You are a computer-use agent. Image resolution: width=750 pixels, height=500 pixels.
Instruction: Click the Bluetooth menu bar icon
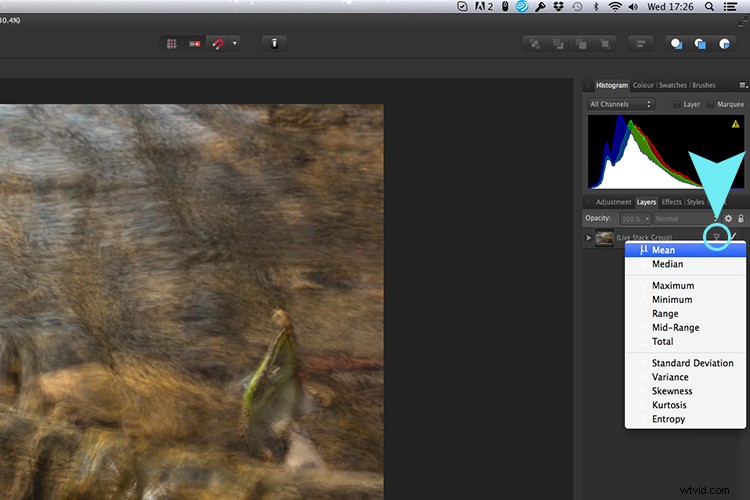tap(596, 6)
